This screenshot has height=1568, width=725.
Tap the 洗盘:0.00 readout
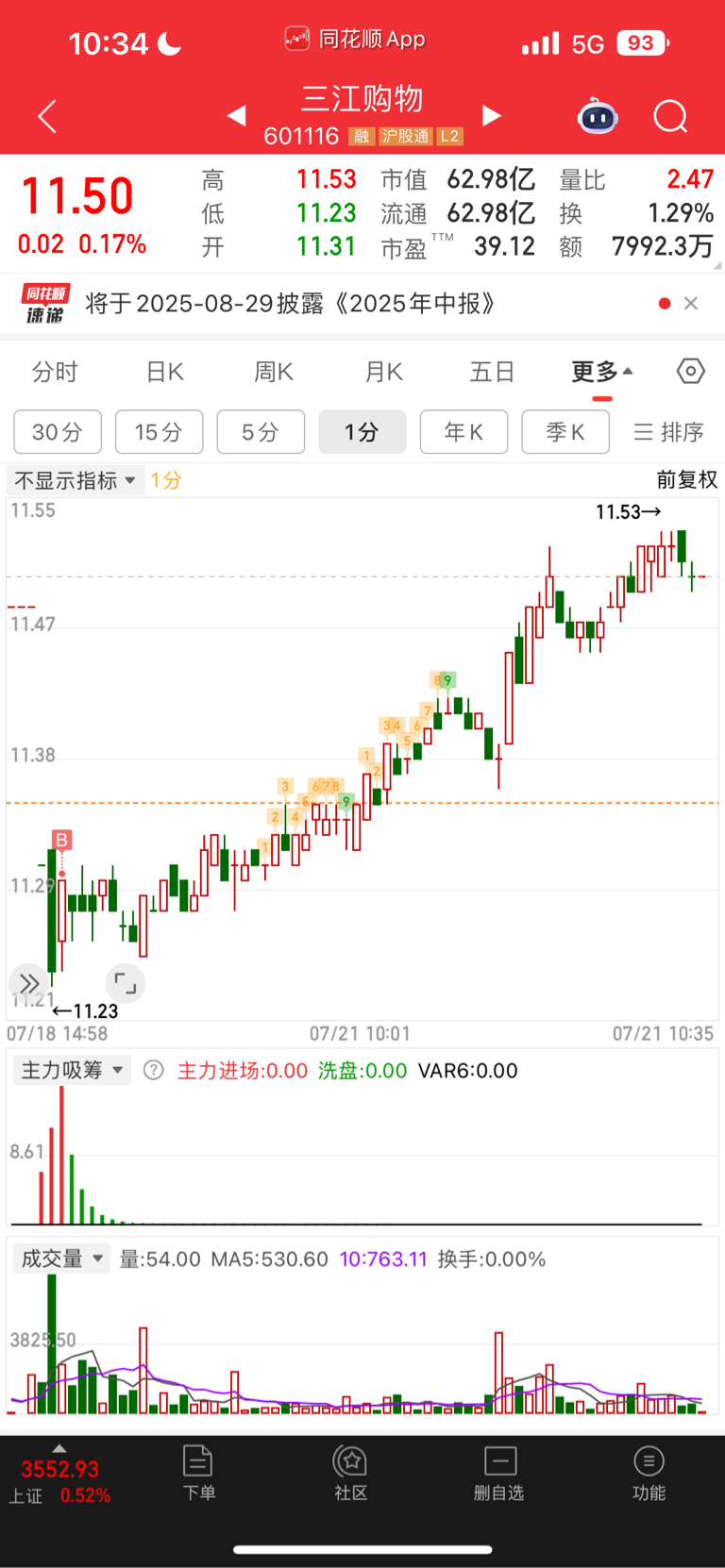(362, 1071)
